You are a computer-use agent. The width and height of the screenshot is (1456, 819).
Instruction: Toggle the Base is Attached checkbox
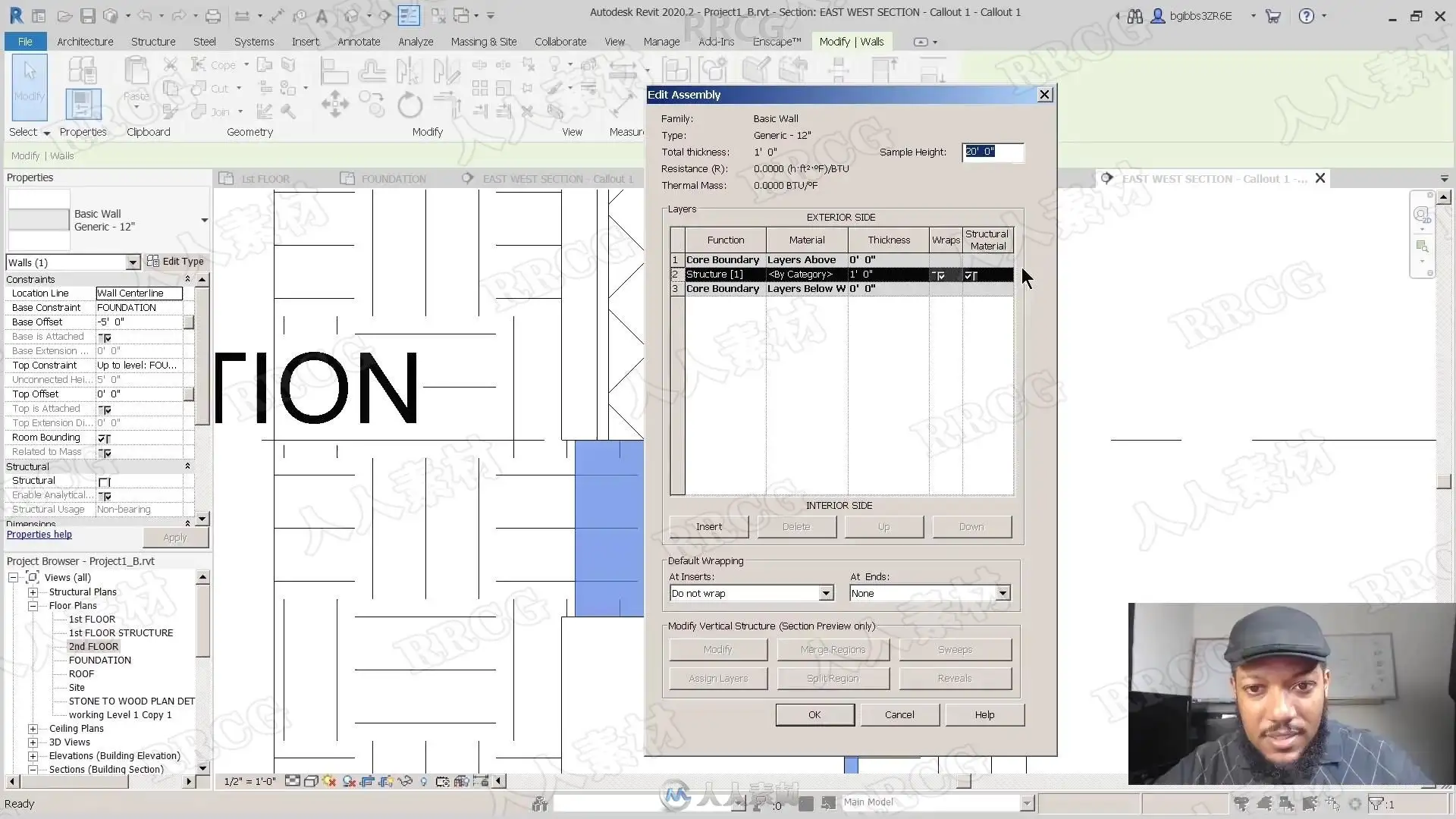click(x=105, y=337)
